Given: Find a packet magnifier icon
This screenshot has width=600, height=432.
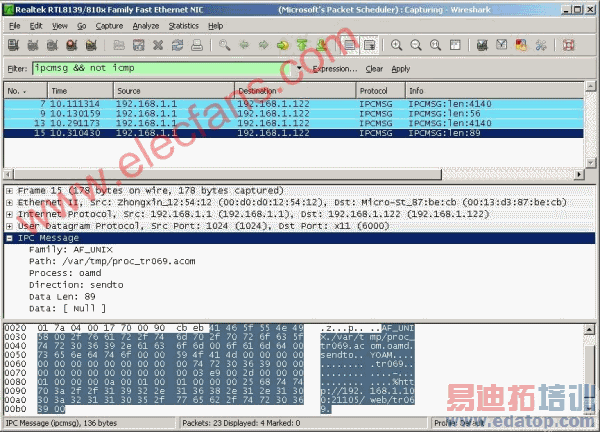Looking at the screenshot, I should 225,45.
